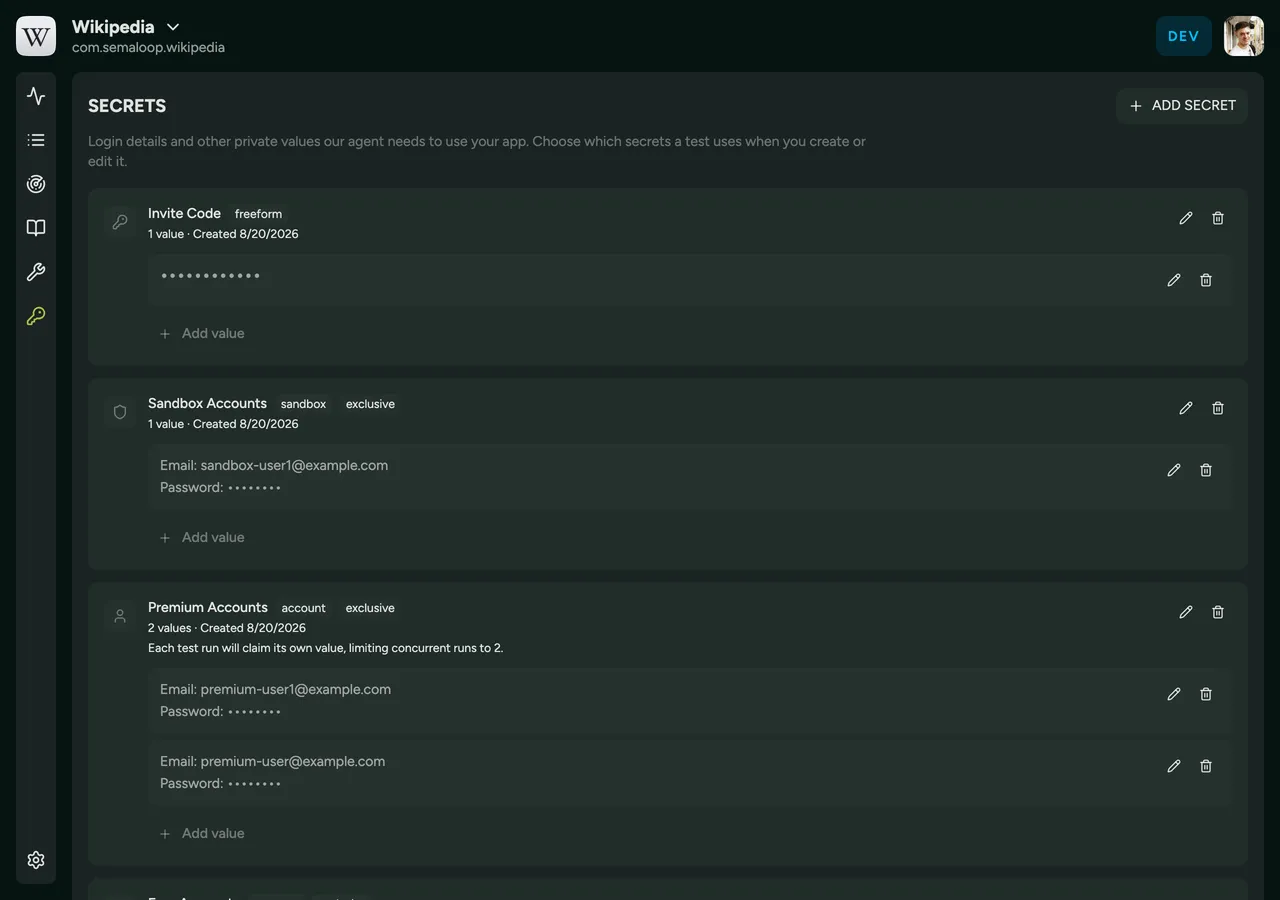Click the person icon beside Premium Accounts
Screen dimensions: 1280x900
[120, 616]
